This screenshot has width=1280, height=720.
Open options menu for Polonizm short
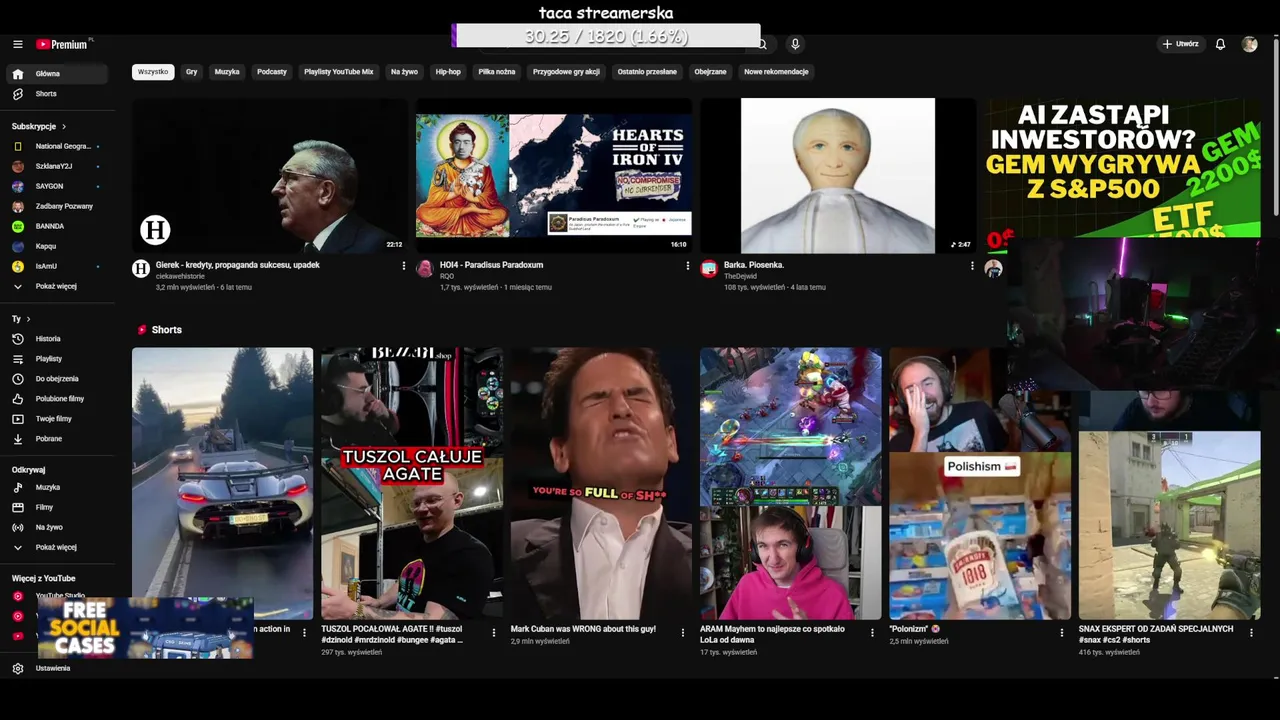click(1062, 632)
